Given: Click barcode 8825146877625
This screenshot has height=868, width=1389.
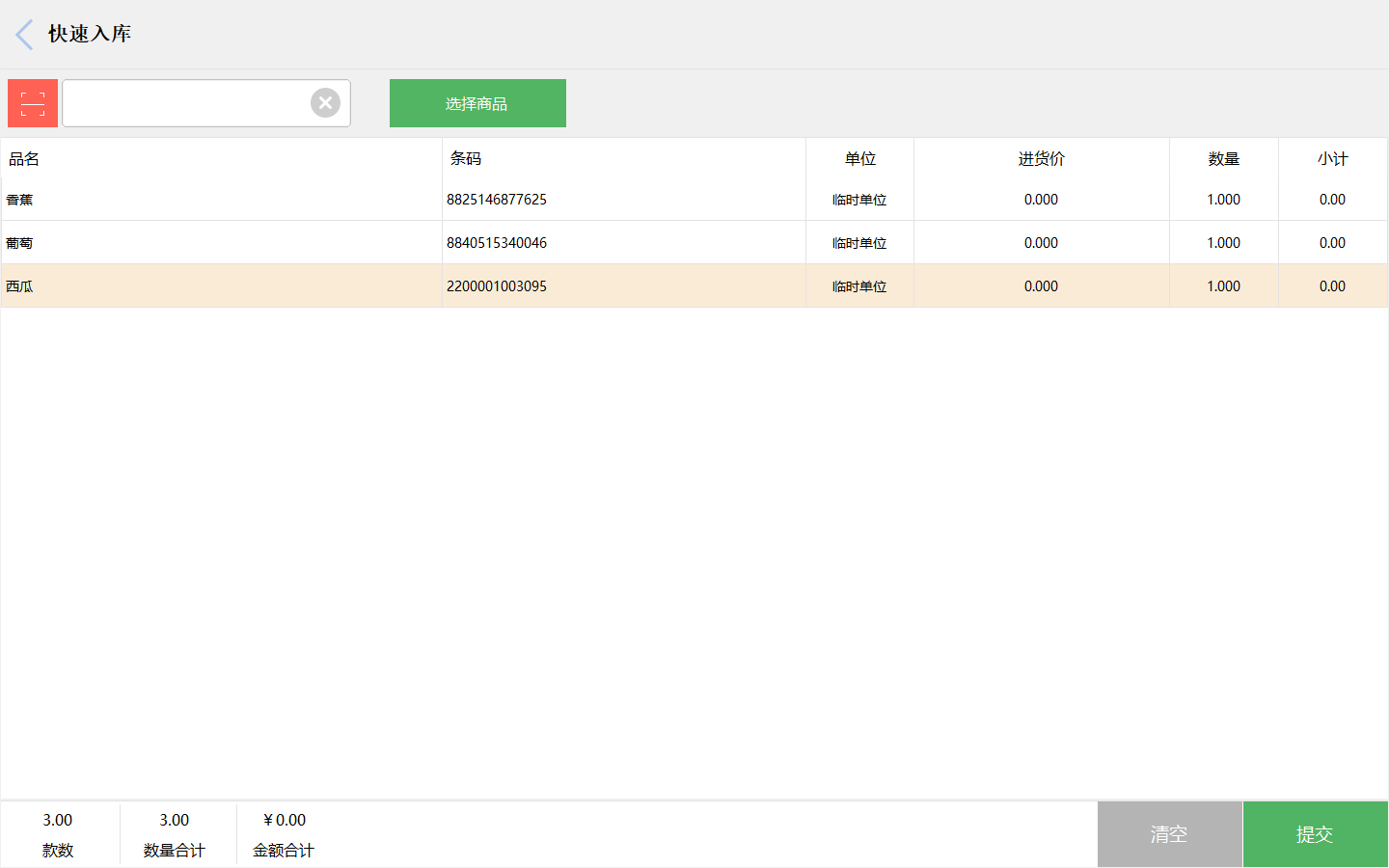Looking at the screenshot, I should click(497, 200).
